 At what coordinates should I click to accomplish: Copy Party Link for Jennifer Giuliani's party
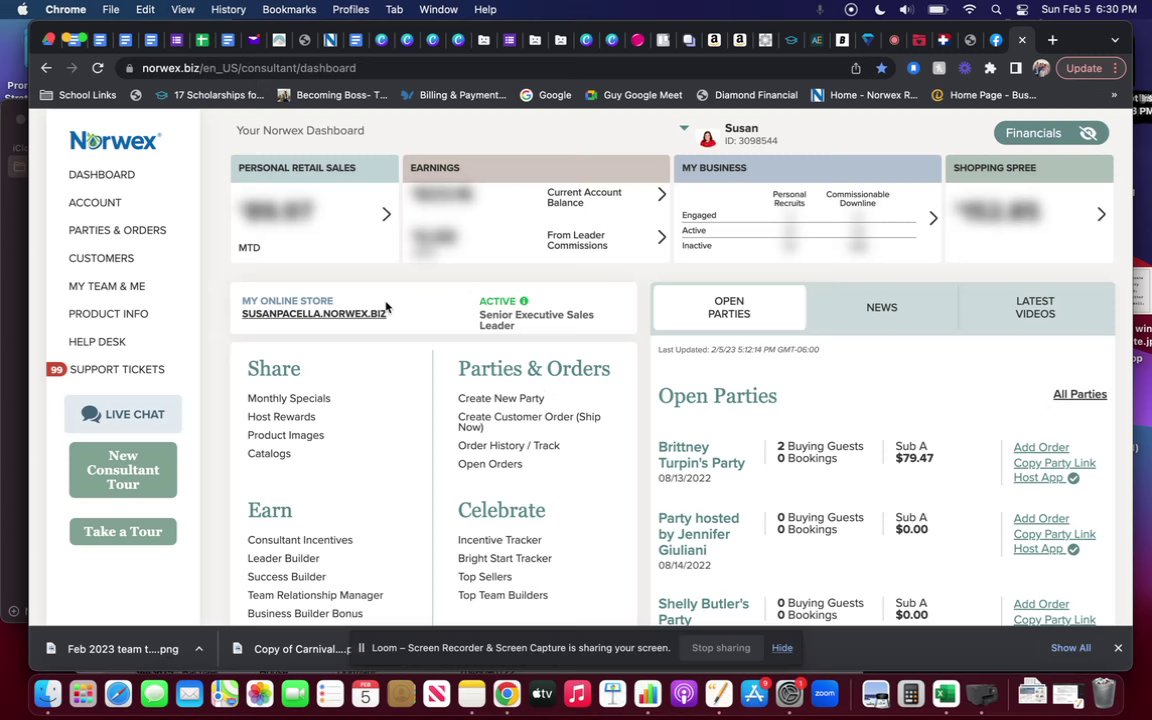pos(1054,534)
